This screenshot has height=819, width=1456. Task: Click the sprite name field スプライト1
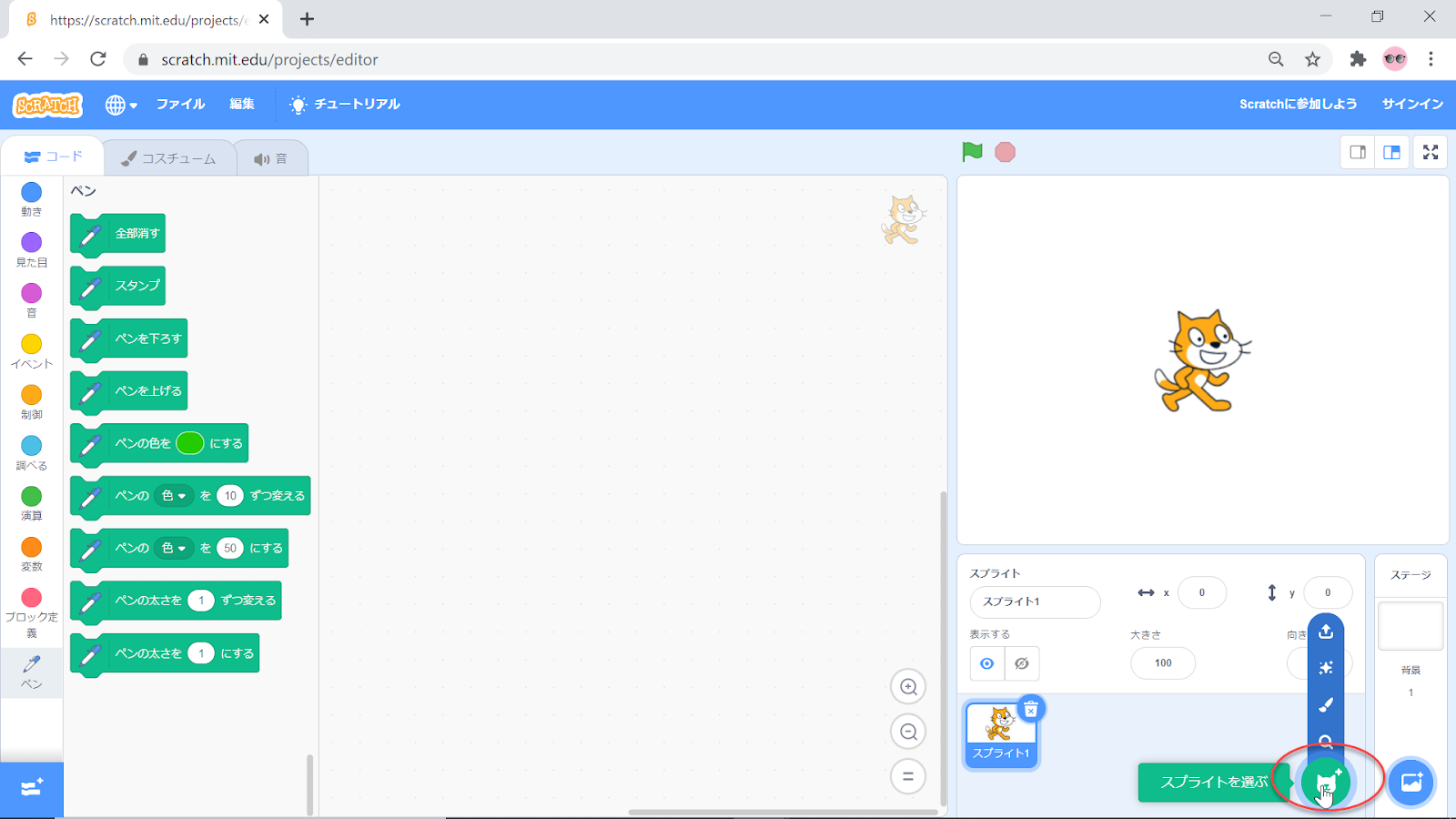pos(1036,602)
